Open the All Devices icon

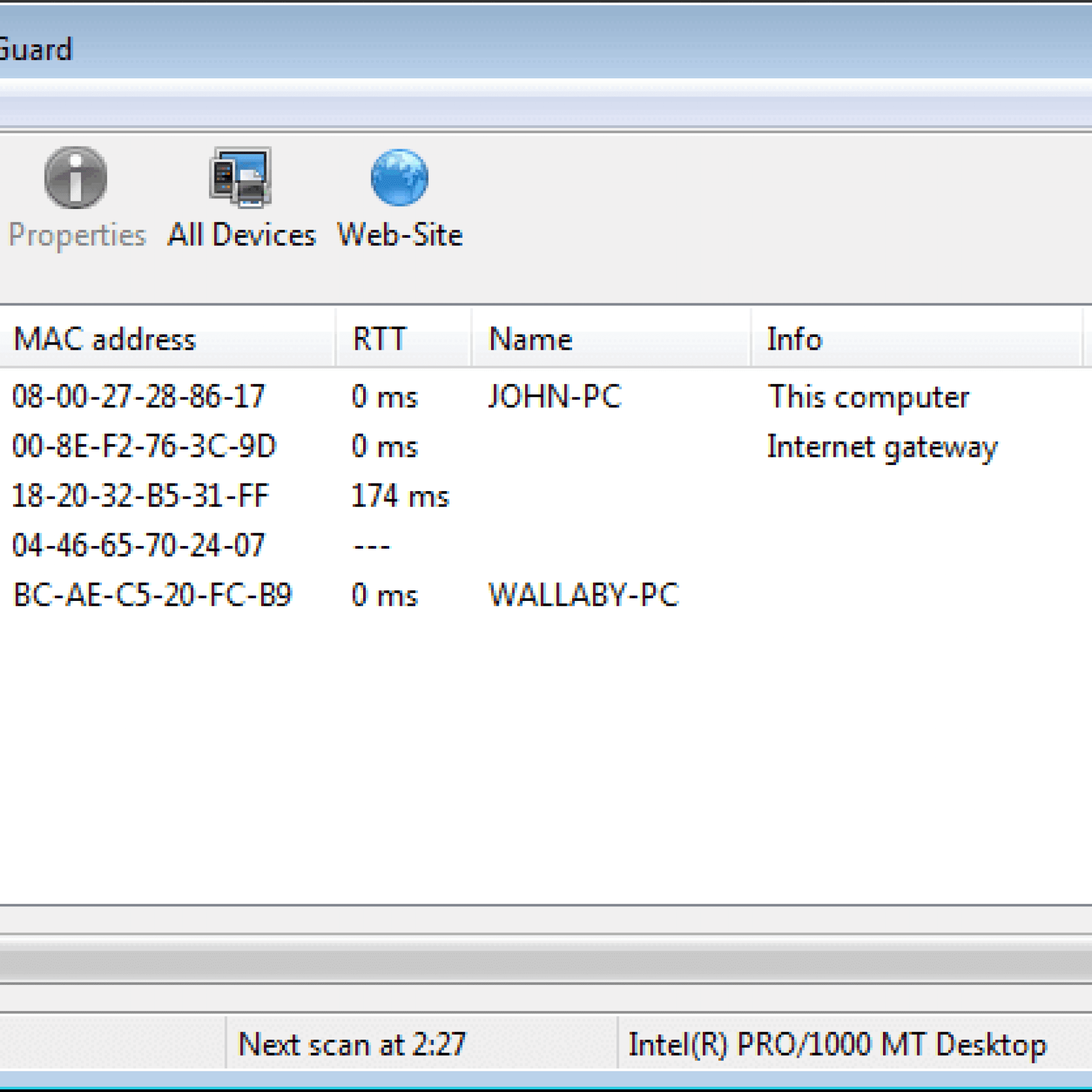point(241,177)
